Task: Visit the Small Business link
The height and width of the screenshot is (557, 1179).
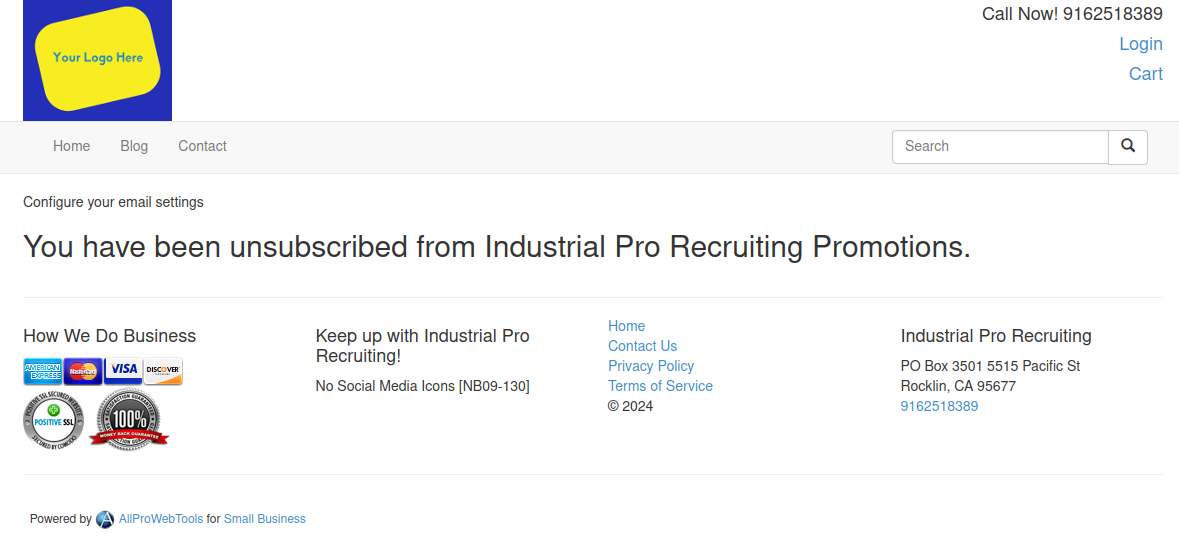Action: coord(265,519)
